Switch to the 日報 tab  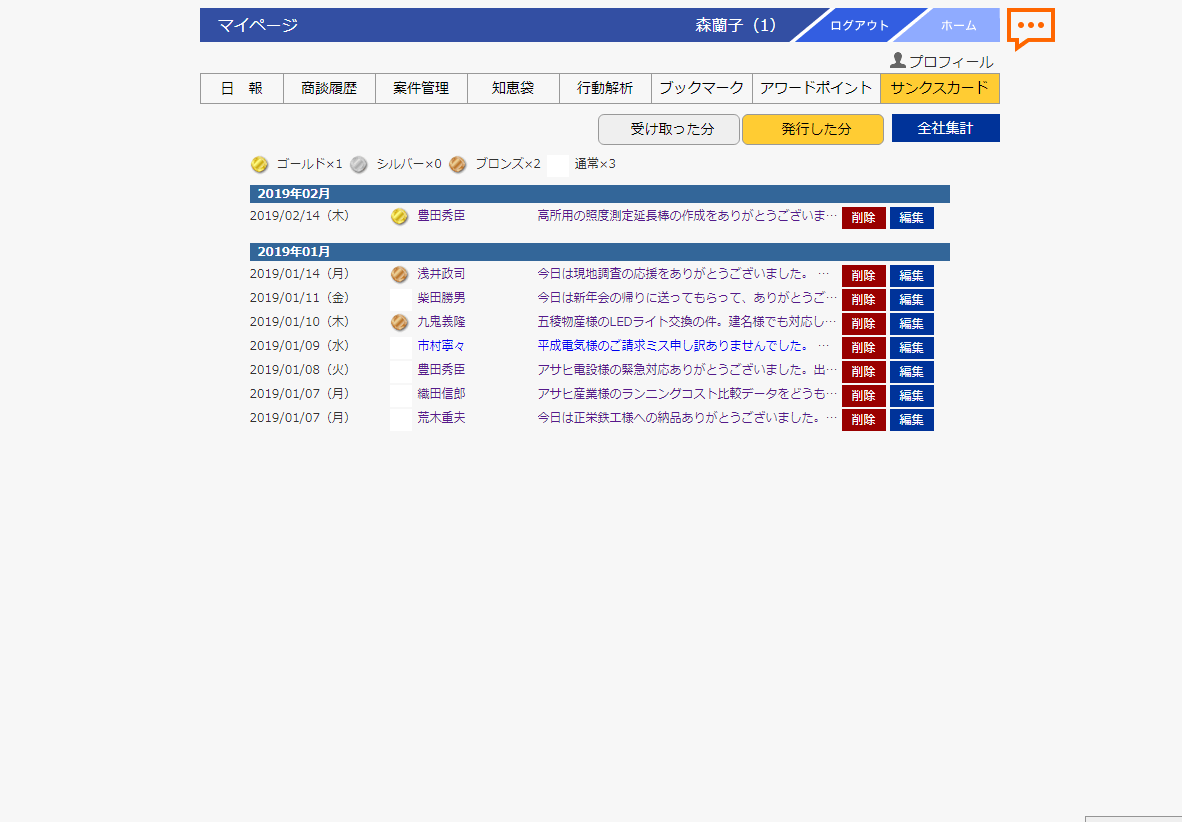click(242, 88)
